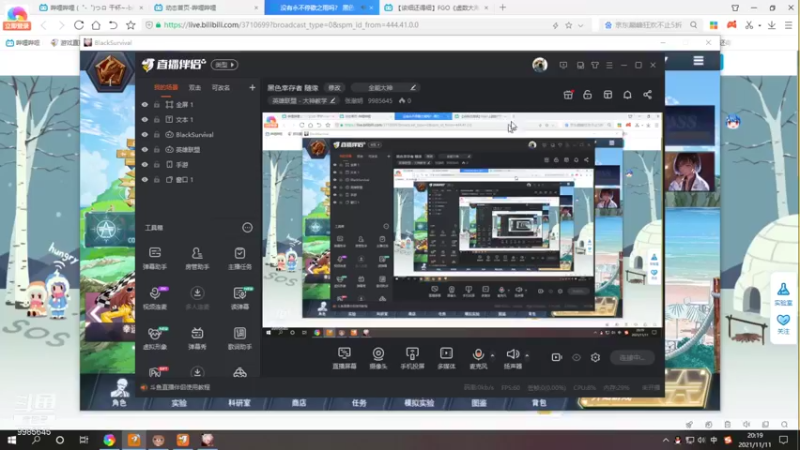The width and height of the screenshot is (800, 450).
Task: Expand microphone options arrow
Action: (x=492, y=355)
